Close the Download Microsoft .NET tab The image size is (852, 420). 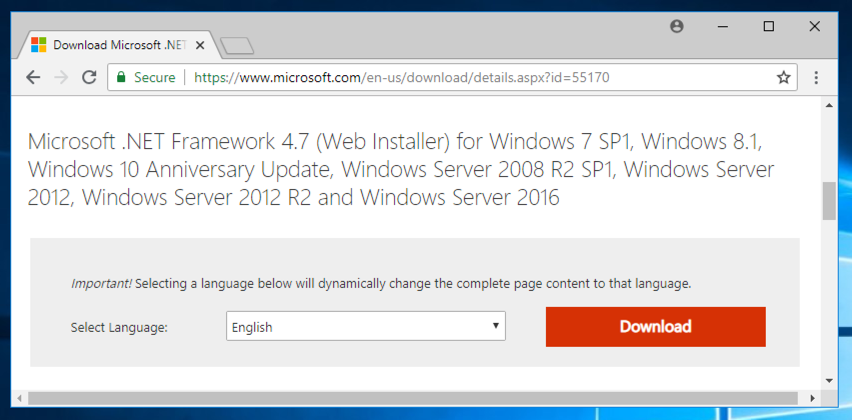pos(203,45)
